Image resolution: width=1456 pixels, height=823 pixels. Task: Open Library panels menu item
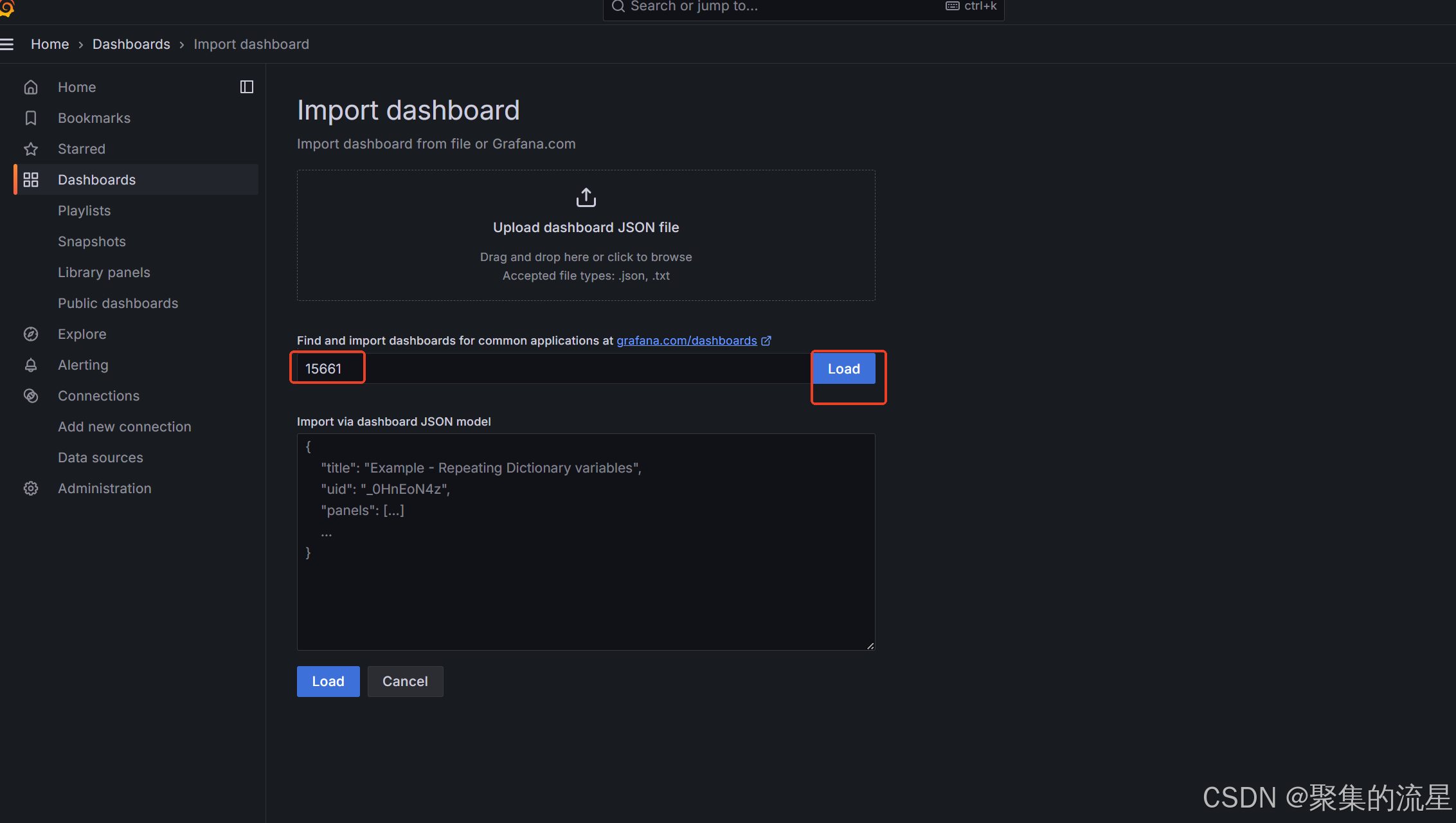(103, 273)
